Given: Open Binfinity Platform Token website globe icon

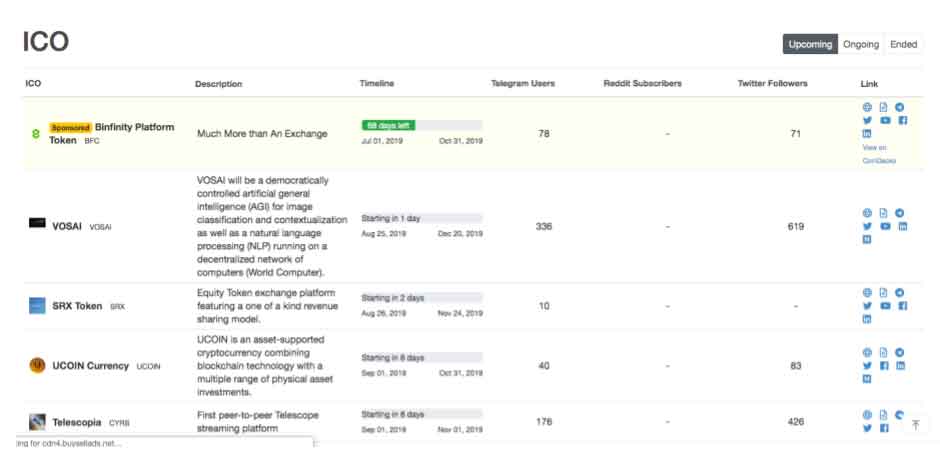Looking at the screenshot, I should coord(867,107).
